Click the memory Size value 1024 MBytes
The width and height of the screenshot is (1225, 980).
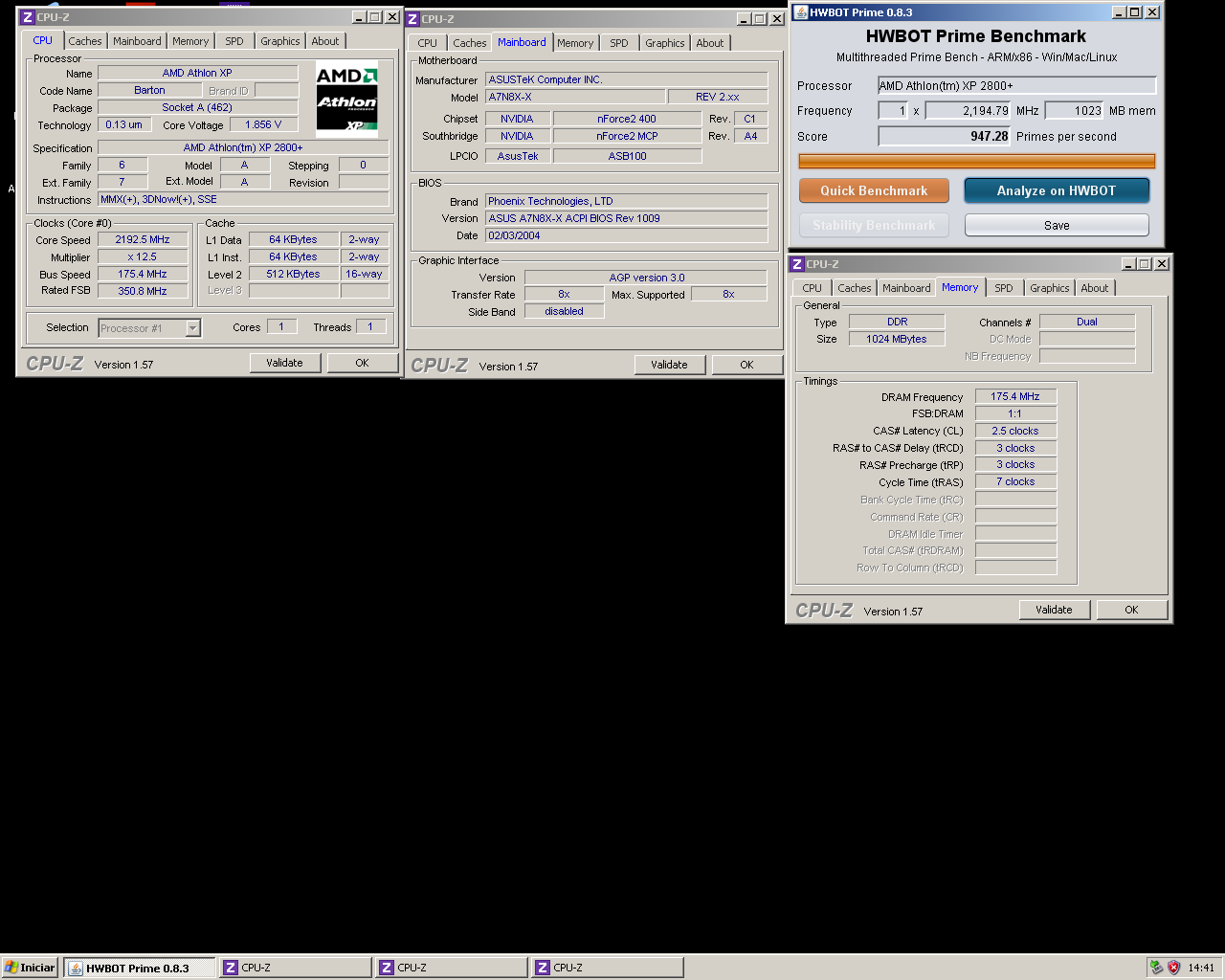897,339
